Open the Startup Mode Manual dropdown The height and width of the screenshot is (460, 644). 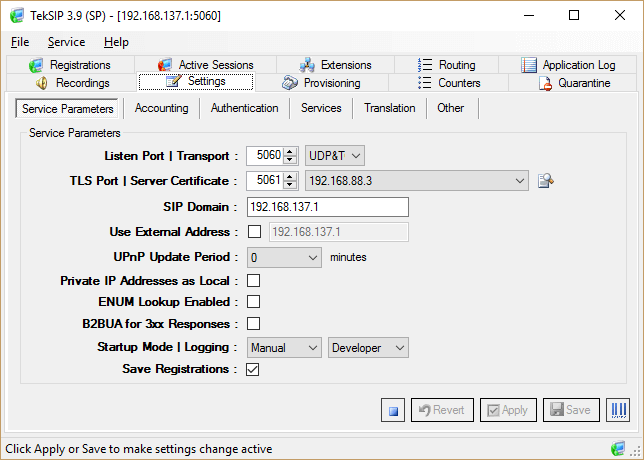point(284,348)
